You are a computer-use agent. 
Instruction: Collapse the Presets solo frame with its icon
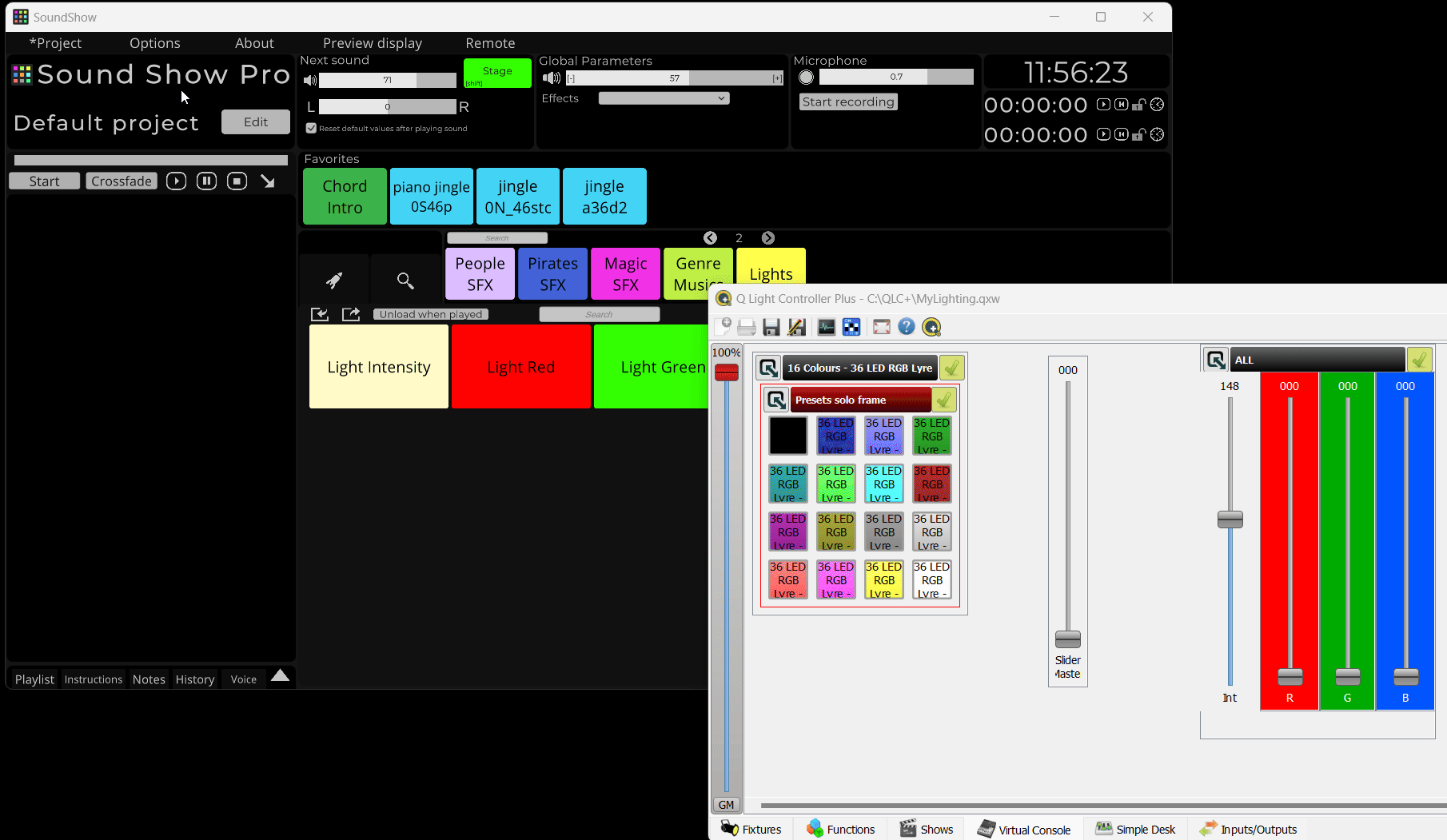point(776,400)
